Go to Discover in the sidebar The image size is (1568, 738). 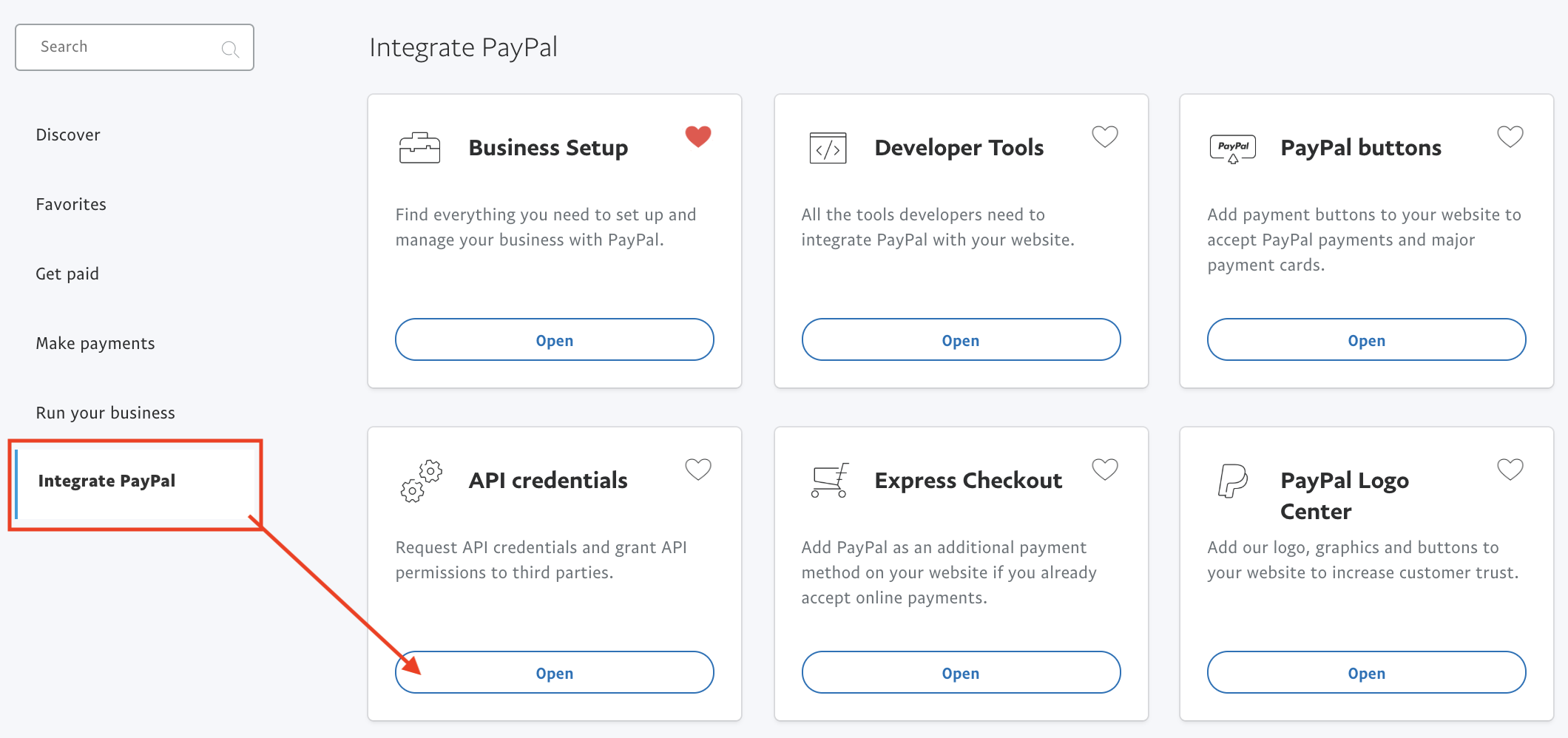pyautogui.click(x=68, y=135)
